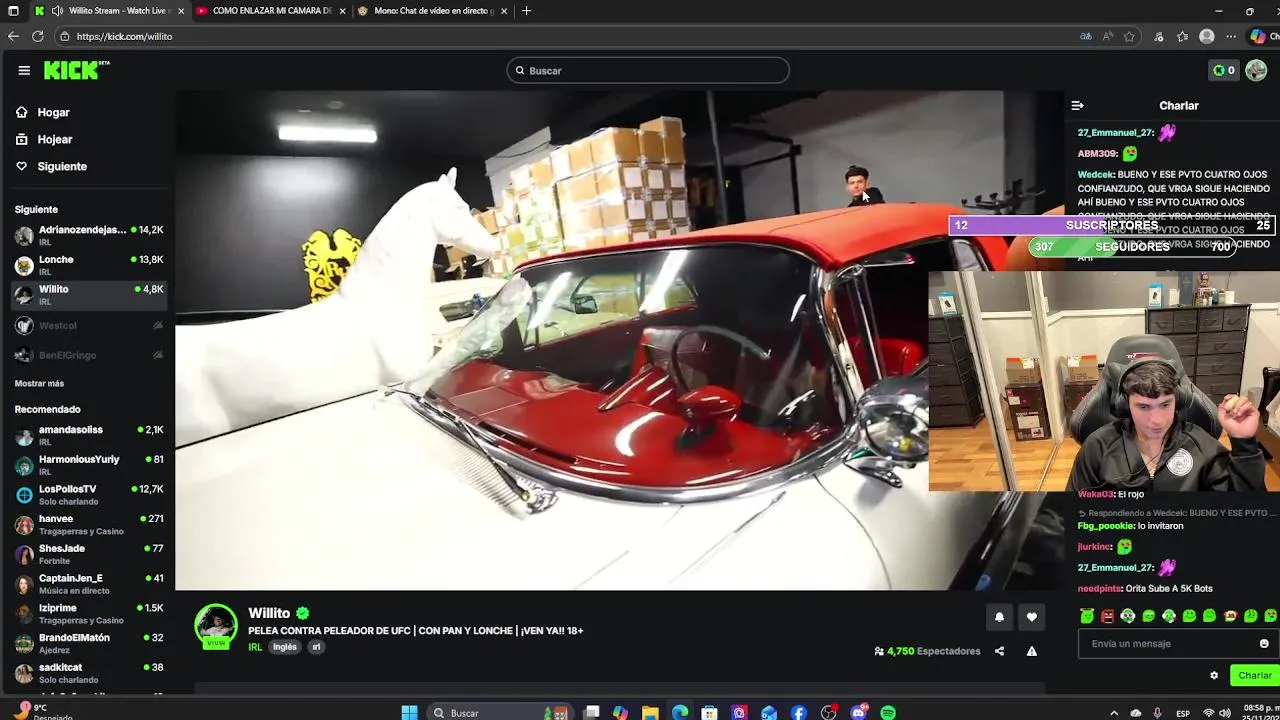Switch to COMO ENLAZAR MI CAMARA tab
This screenshot has height=720, width=1280.
[270, 11]
